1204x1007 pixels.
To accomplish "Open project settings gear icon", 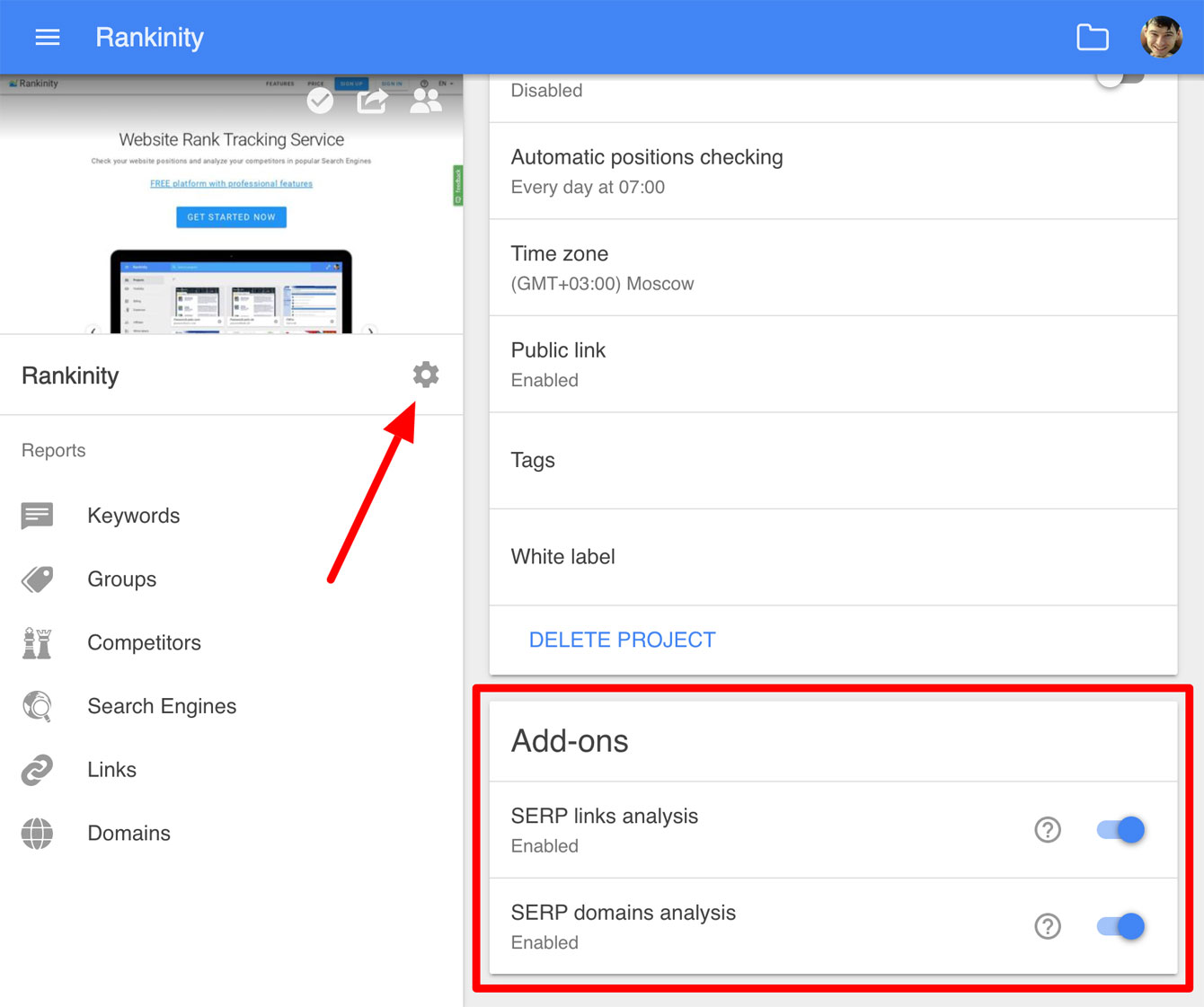I will click(x=426, y=375).
